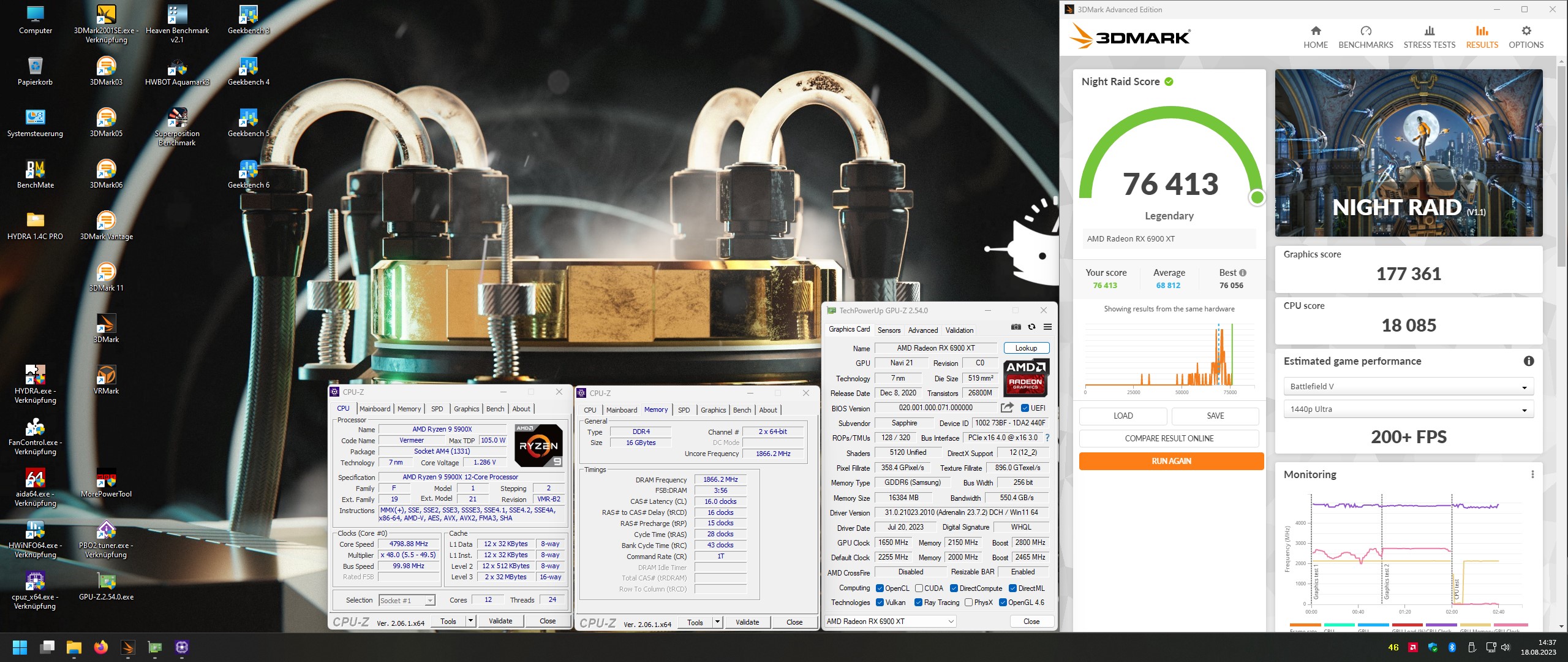Click the GPU-Z BIOS Version field
The width and height of the screenshot is (1568, 662).
coord(935,408)
